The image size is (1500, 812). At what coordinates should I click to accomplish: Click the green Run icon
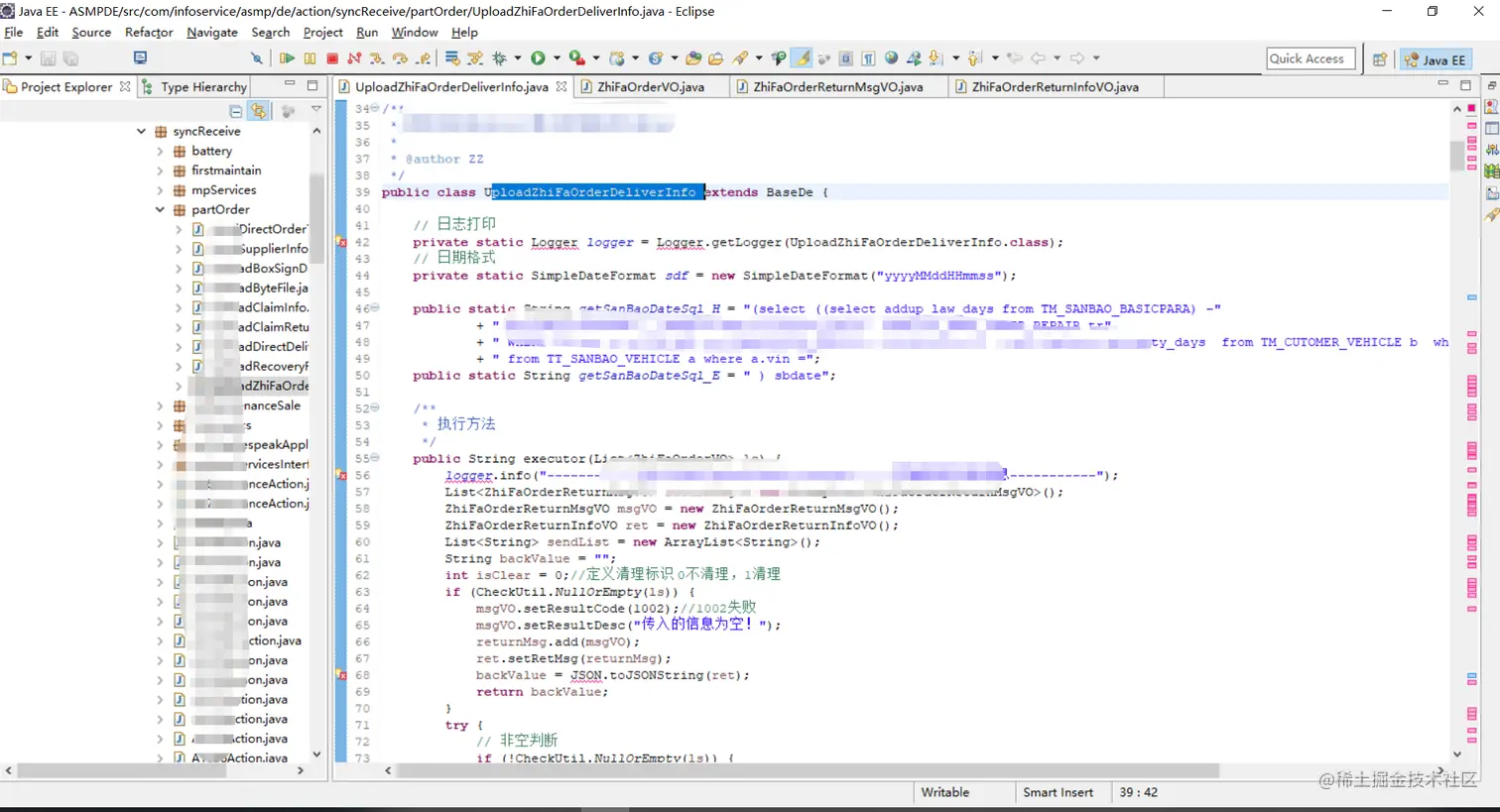538,58
